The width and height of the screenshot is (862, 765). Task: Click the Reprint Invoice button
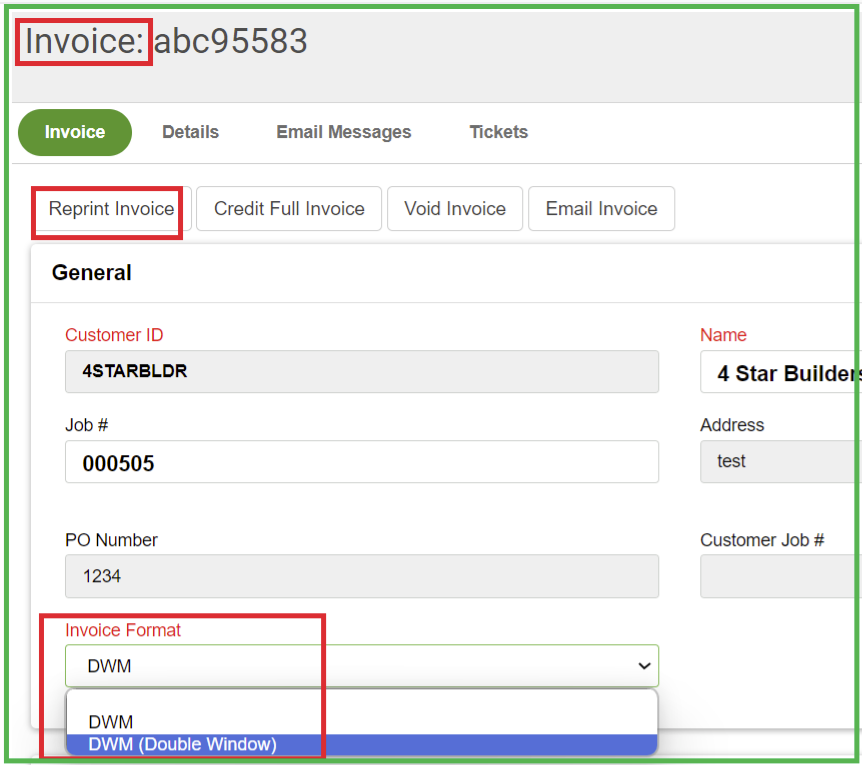coord(112,209)
